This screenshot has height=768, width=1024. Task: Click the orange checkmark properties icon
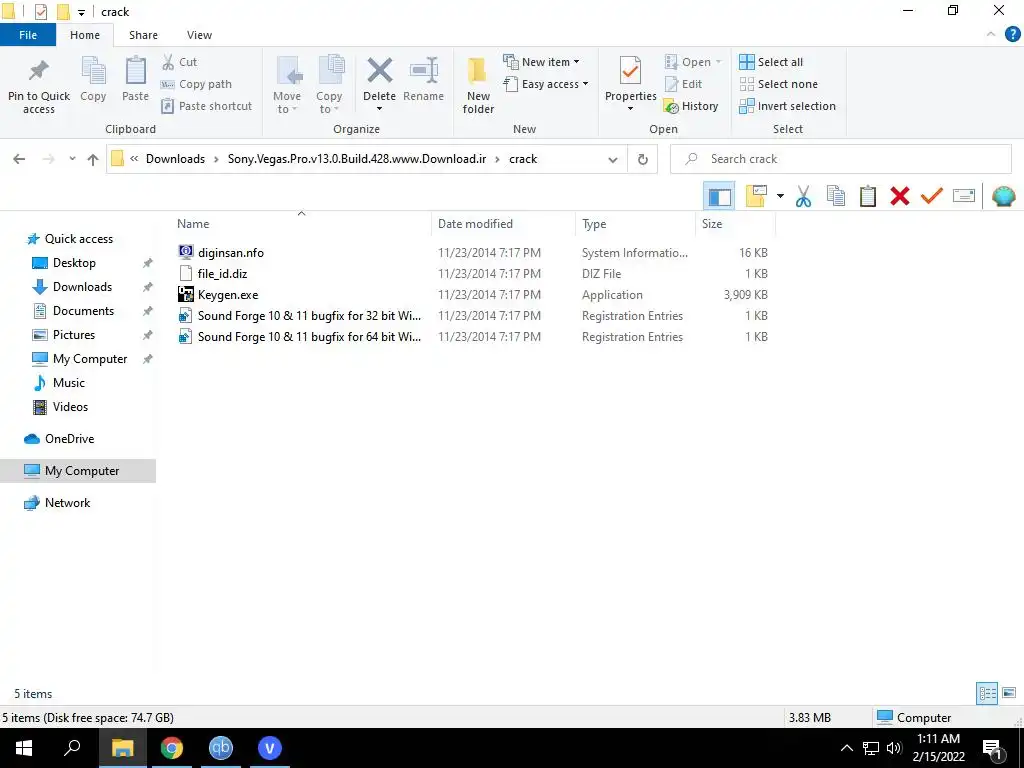tap(932, 195)
